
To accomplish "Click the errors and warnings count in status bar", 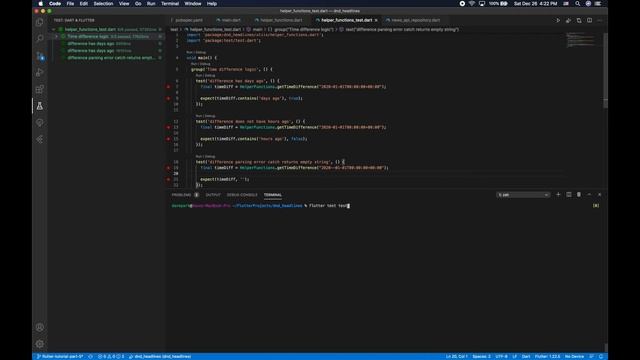I will [111, 356].
